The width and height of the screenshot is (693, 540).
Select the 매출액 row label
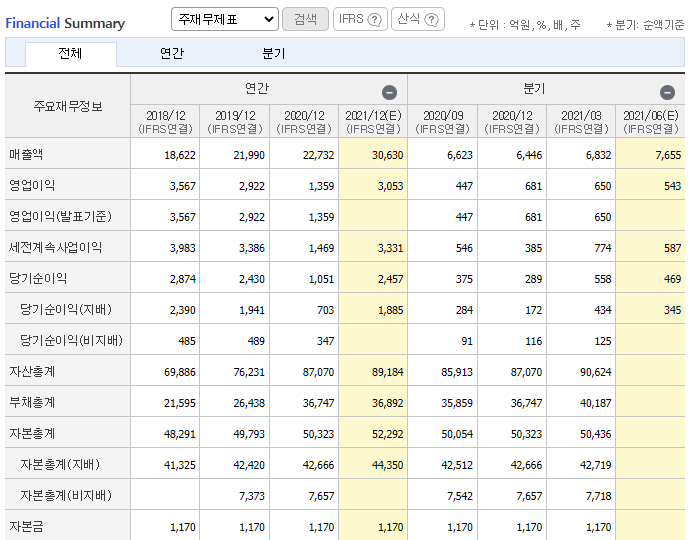pyautogui.click(x=27, y=154)
